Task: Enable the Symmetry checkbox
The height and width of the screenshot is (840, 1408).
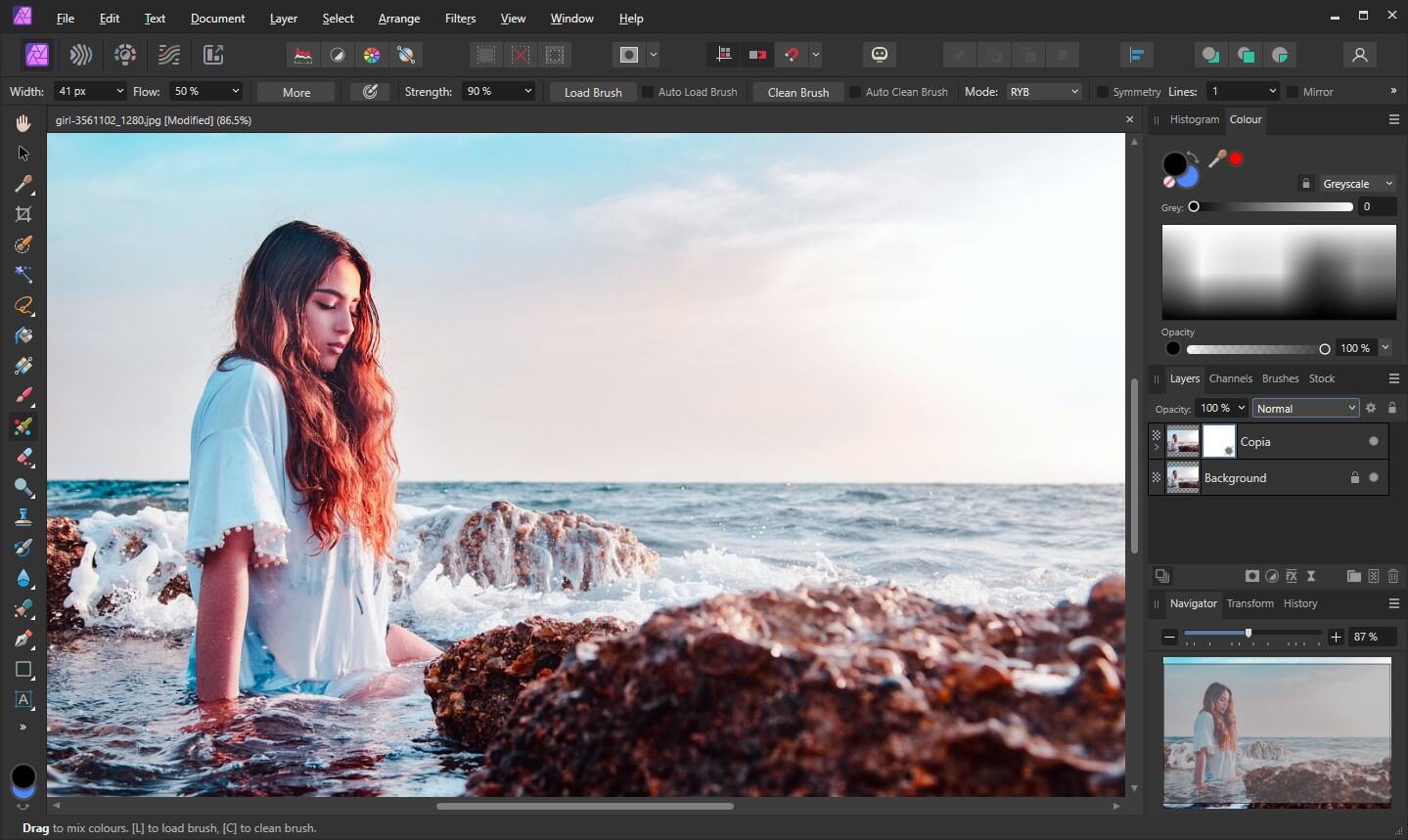Action: coord(1103,92)
